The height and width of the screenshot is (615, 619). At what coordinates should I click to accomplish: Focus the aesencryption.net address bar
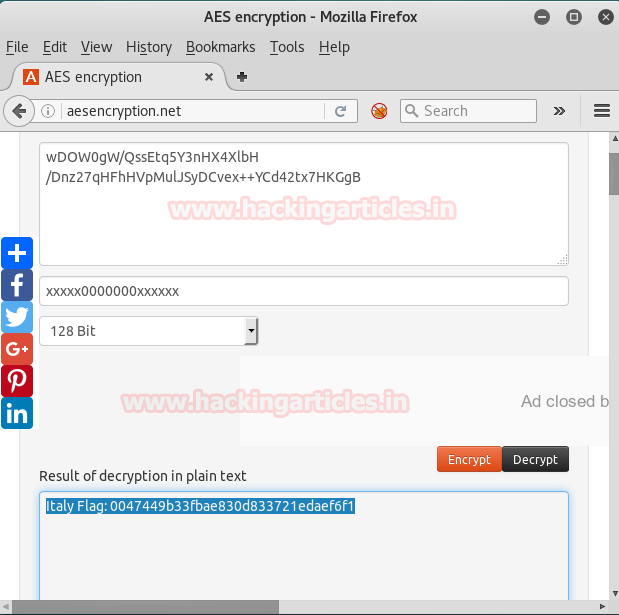click(193, 111)
